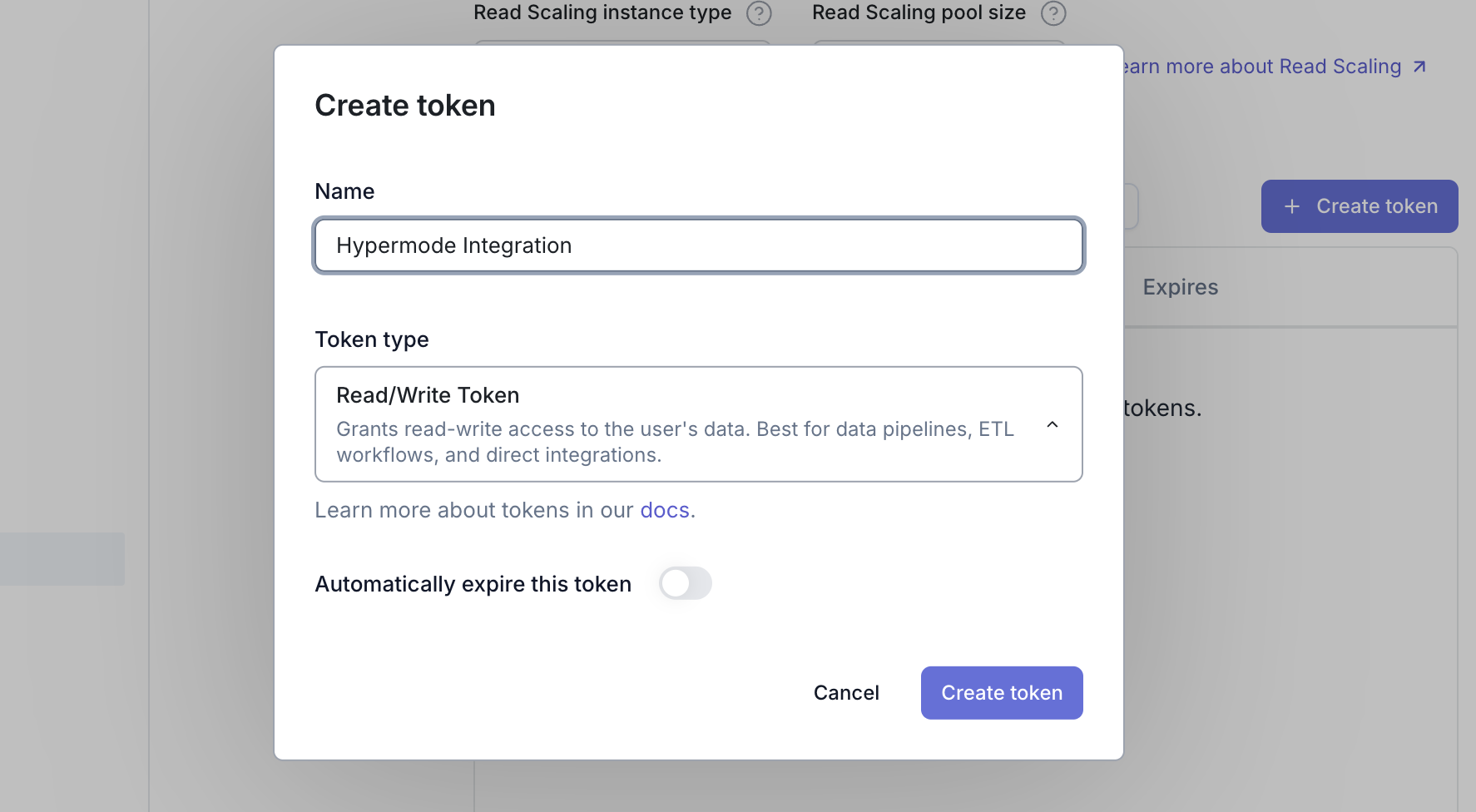
Task: Click the Read Scaling instance type label
Action: click(x=602, y=12)
